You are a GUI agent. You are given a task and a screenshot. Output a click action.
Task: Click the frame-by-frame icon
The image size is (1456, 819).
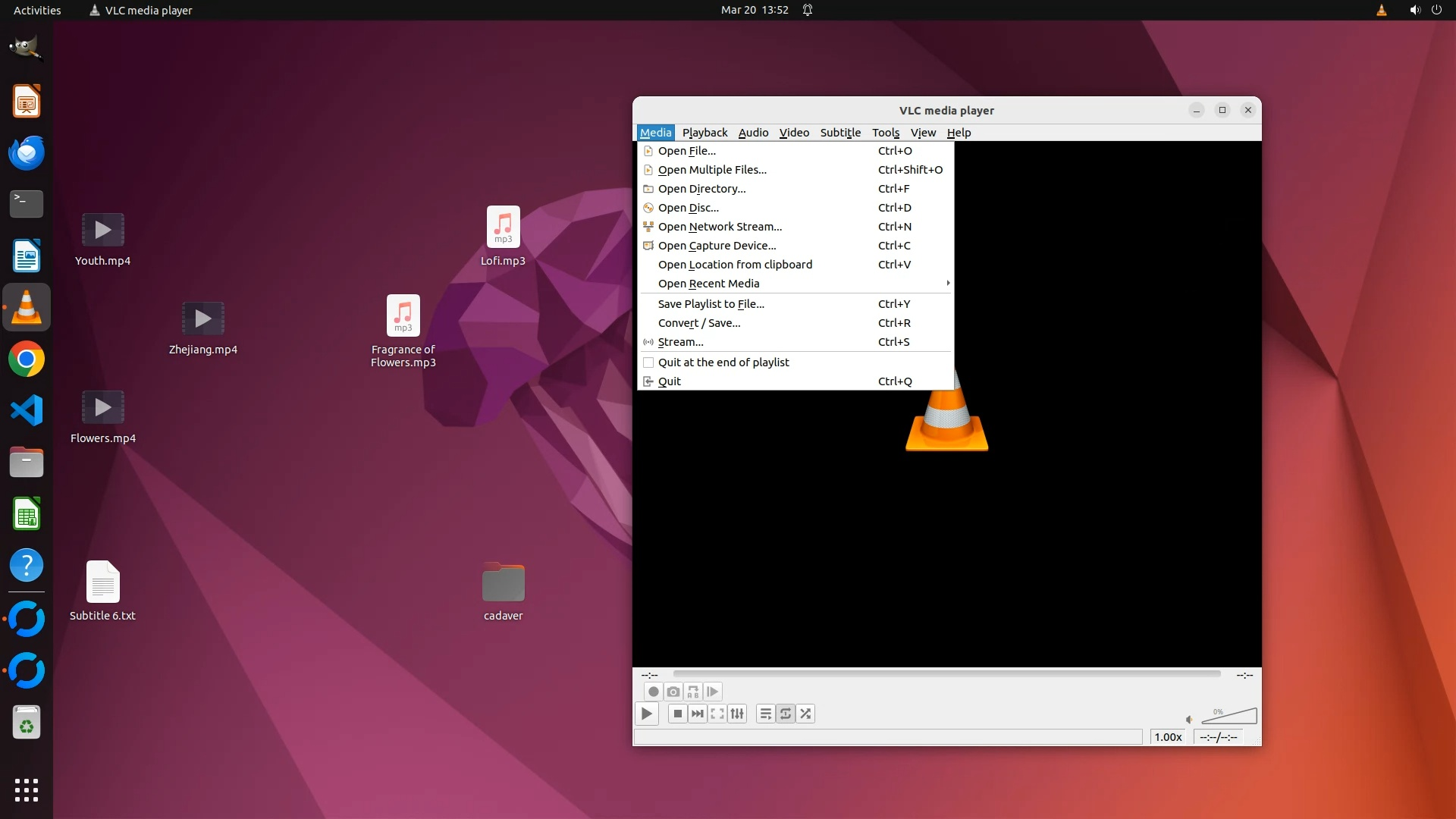click(x=712, y=692)
